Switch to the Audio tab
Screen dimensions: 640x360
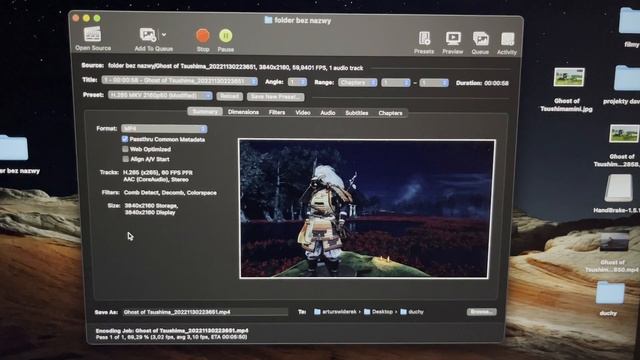coord(328,113)
